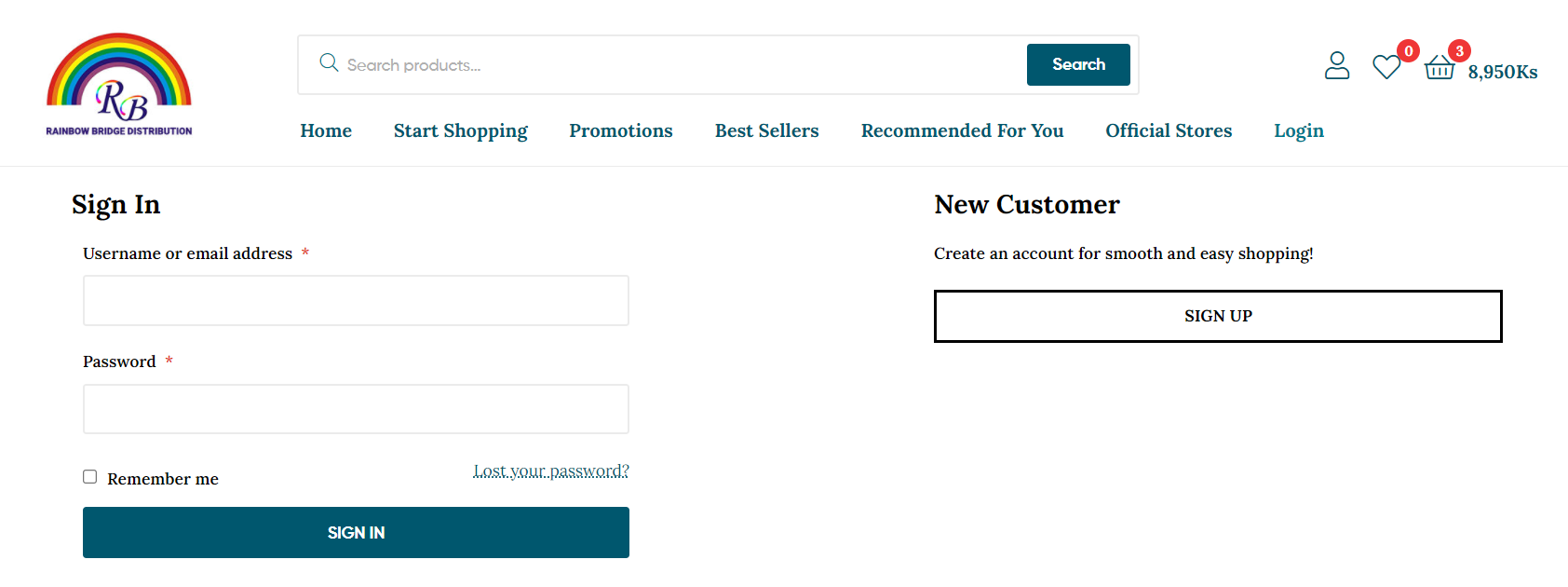Click the 8,950Ks cart total
Viewport: 1568px width, 587px height.
tap(1503, 72)
